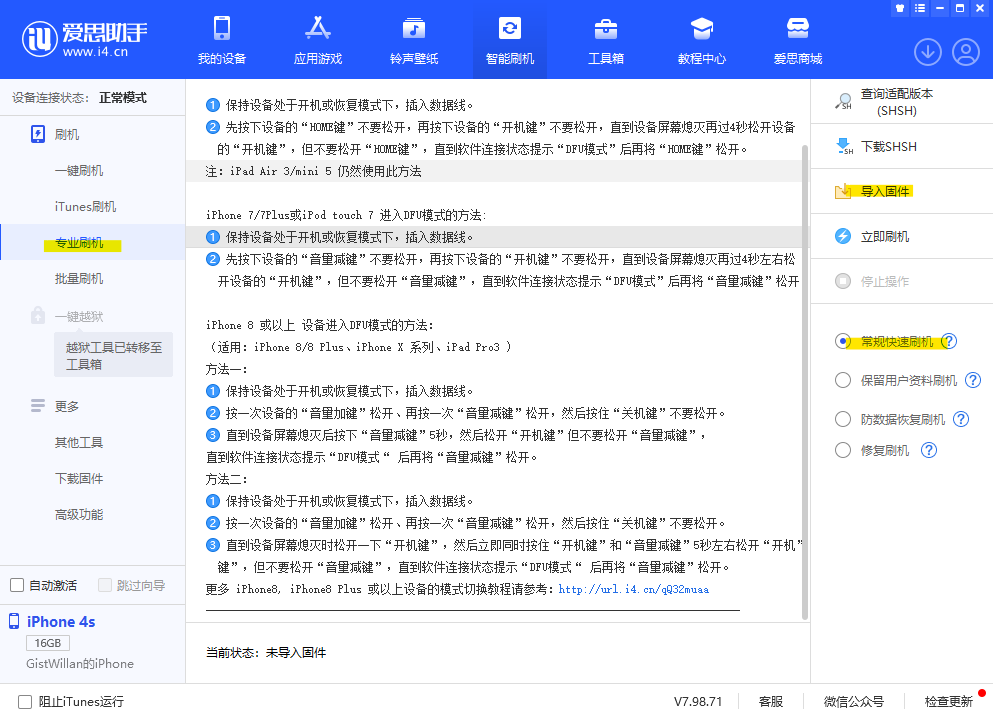Open the url.i4.cn tutorial link
Viewport: 993px width, 716px height.
point(633,589)
